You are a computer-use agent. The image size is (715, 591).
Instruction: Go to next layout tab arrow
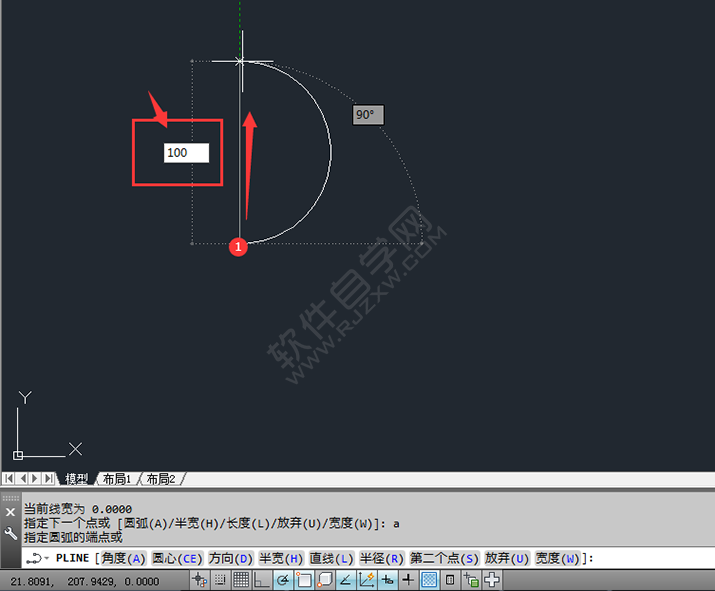point(35,478)
